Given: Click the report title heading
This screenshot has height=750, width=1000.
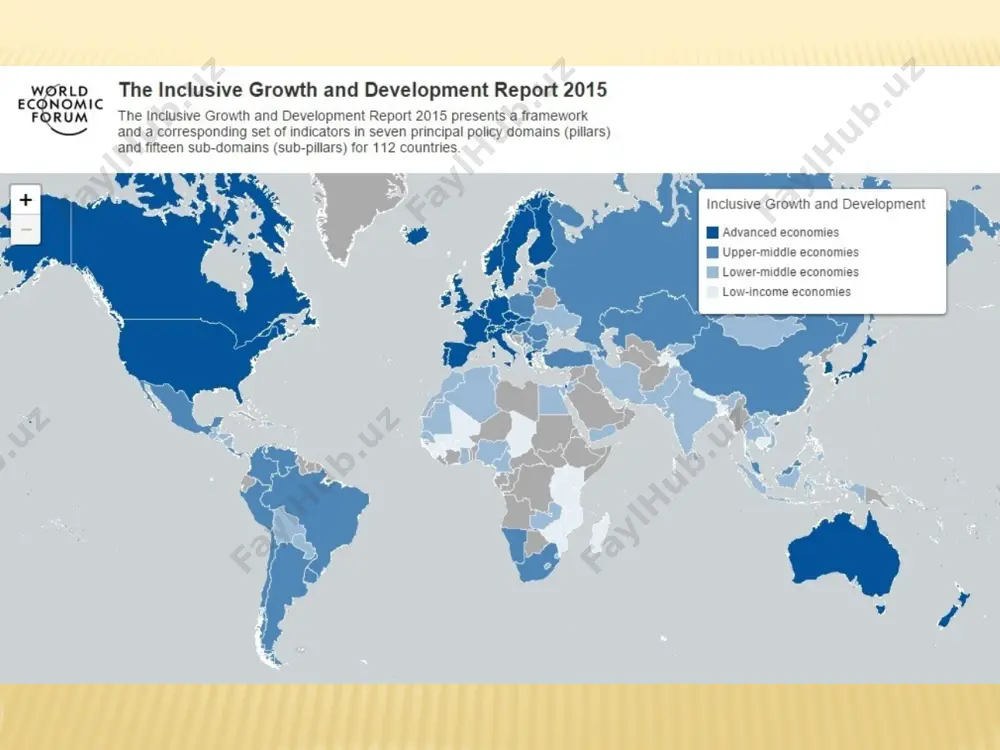Looking at the screenshot, I should (362, 89).
